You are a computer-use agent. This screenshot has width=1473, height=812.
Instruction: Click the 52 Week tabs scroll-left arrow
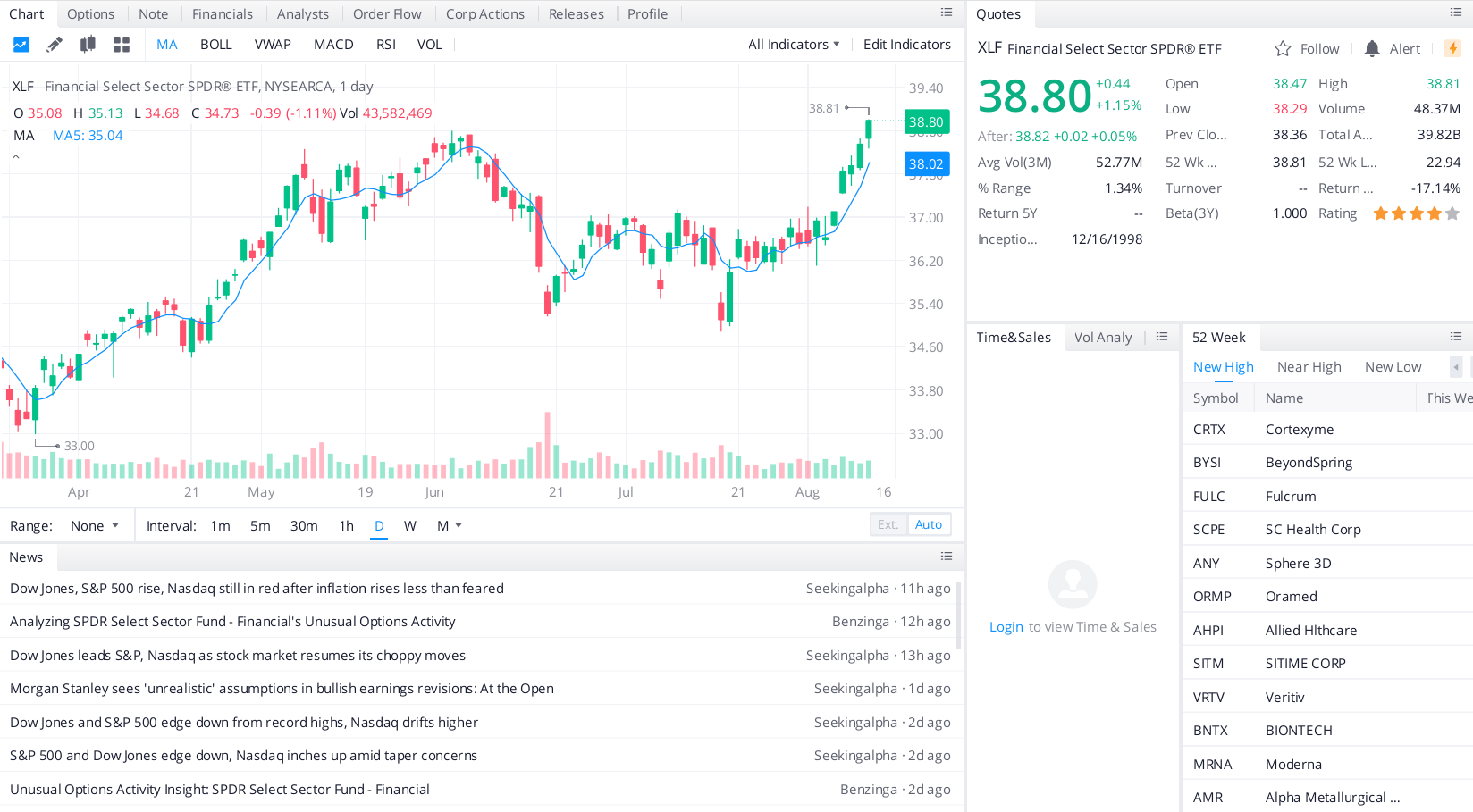[x=1456, y=367]
